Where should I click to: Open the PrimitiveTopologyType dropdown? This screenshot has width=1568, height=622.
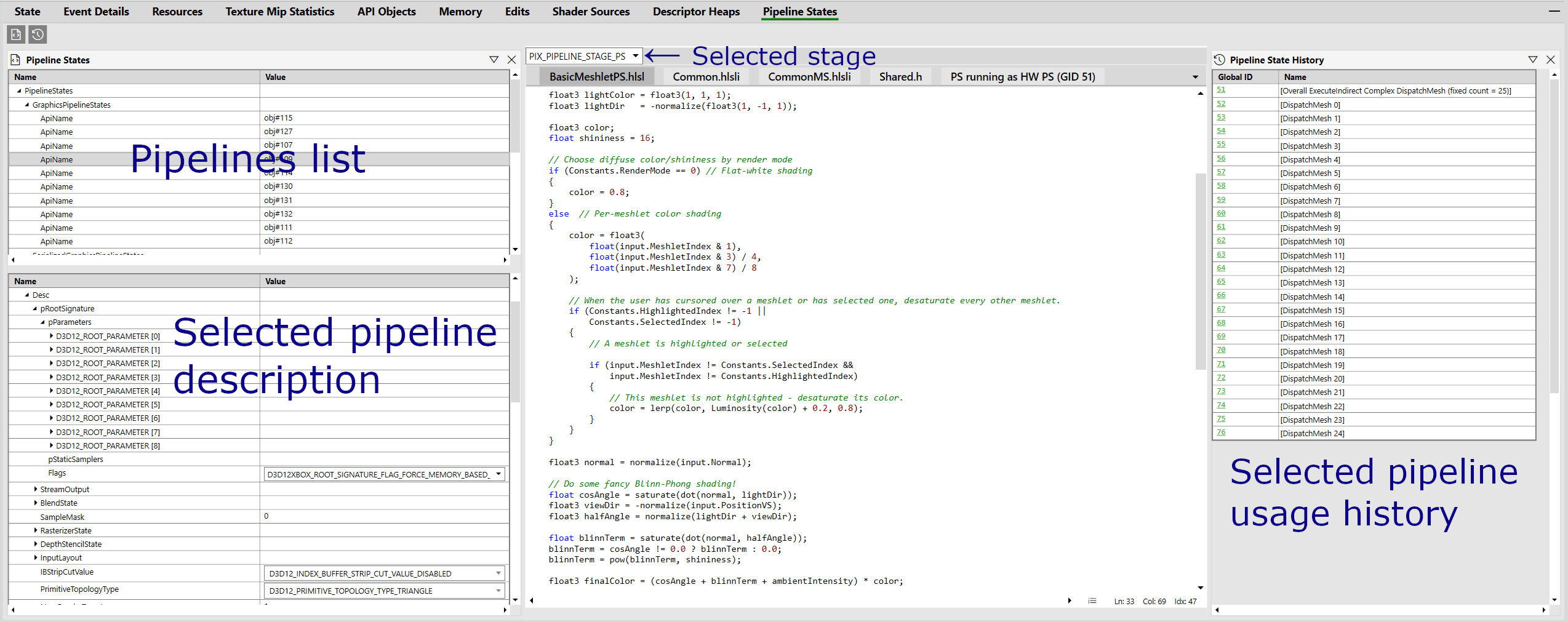pyautogui.click(x=385, y=591)
